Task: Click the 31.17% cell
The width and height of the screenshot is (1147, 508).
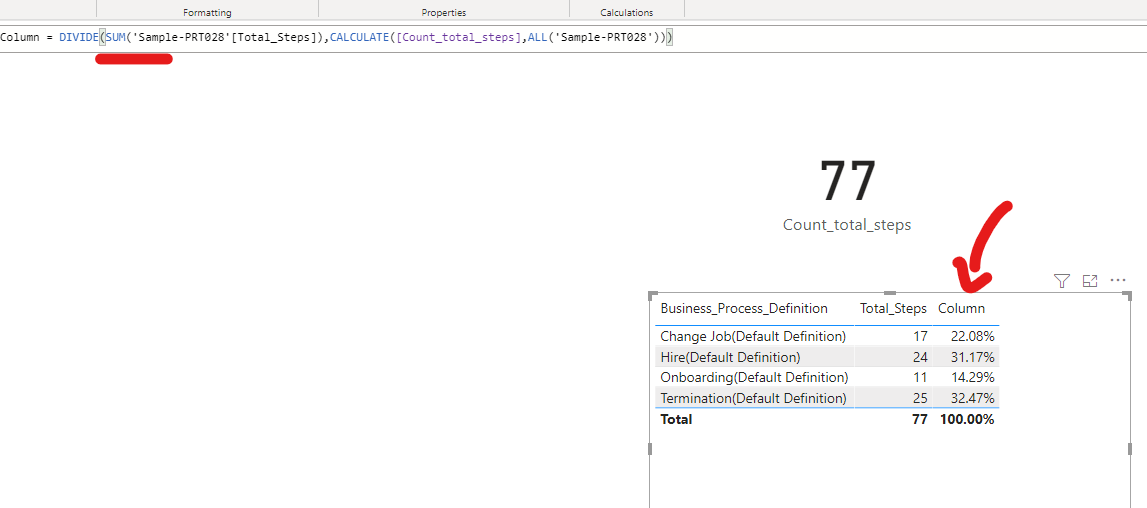Action: point(972,357)
